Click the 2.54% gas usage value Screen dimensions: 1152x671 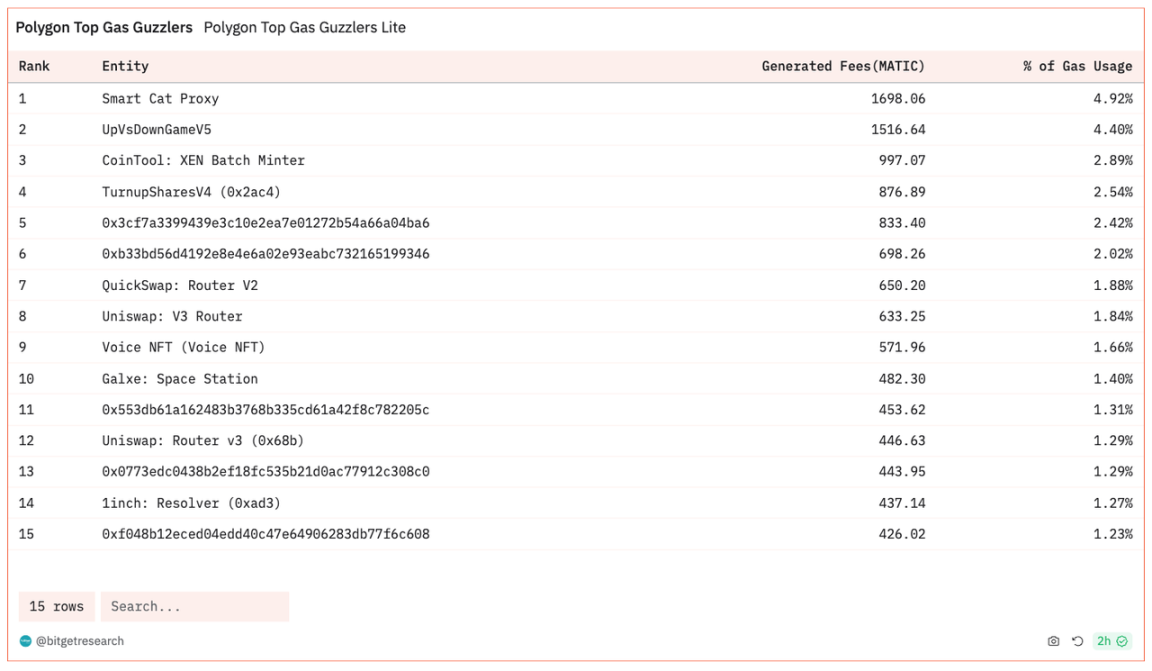1113,192
